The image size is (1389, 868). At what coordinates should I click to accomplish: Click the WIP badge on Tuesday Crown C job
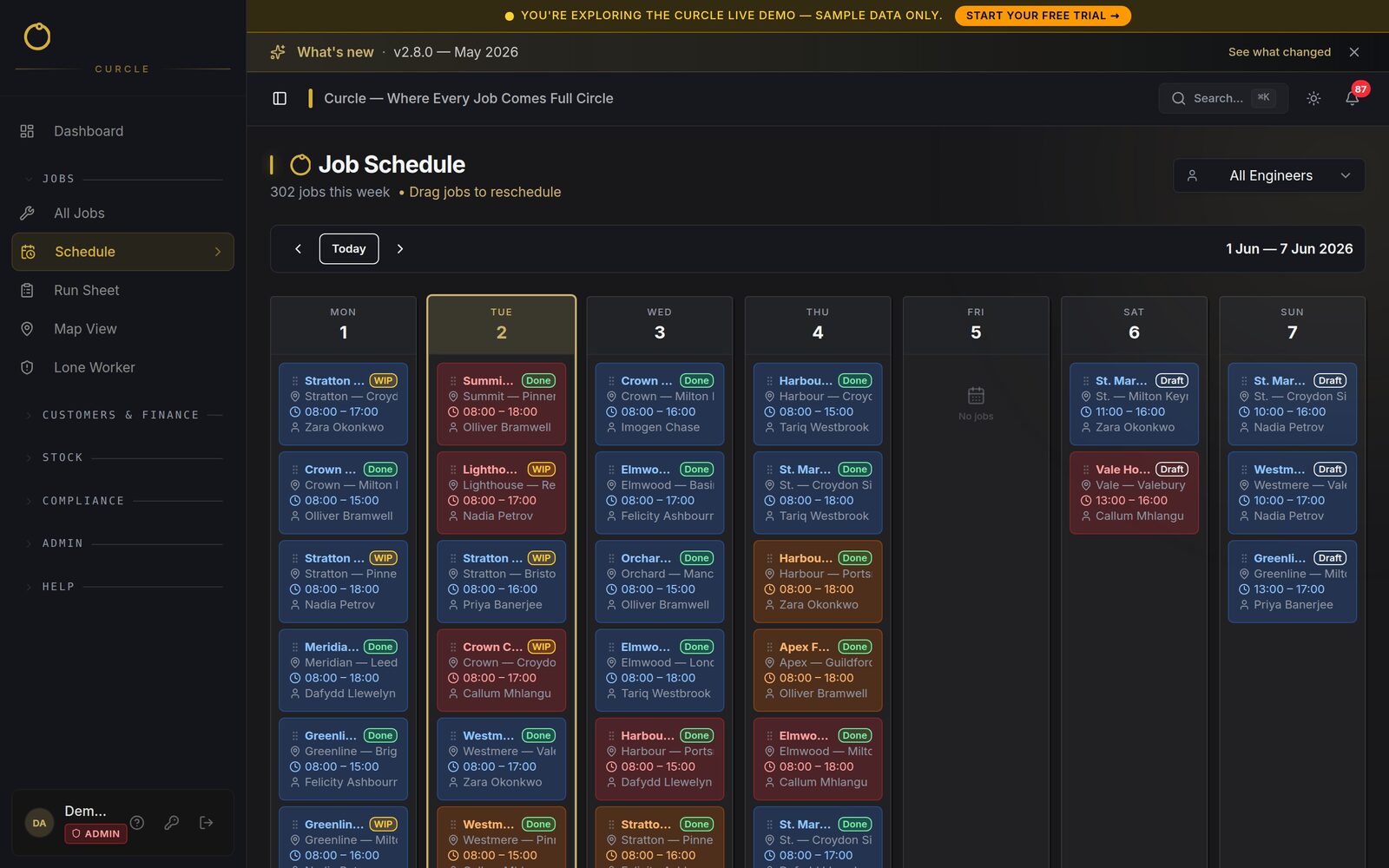(x=542, y=647)
